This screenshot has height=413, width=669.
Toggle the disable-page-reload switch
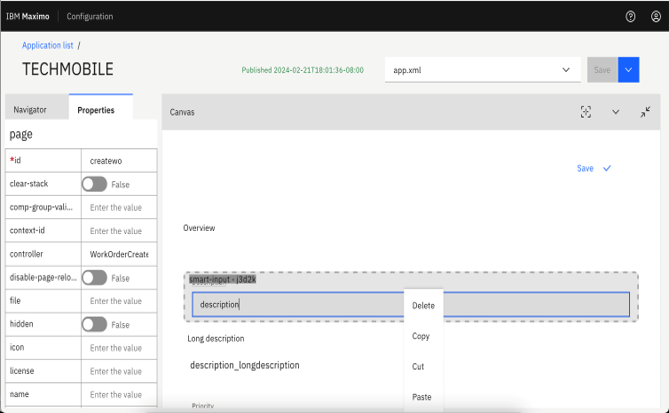coord(94,277)
